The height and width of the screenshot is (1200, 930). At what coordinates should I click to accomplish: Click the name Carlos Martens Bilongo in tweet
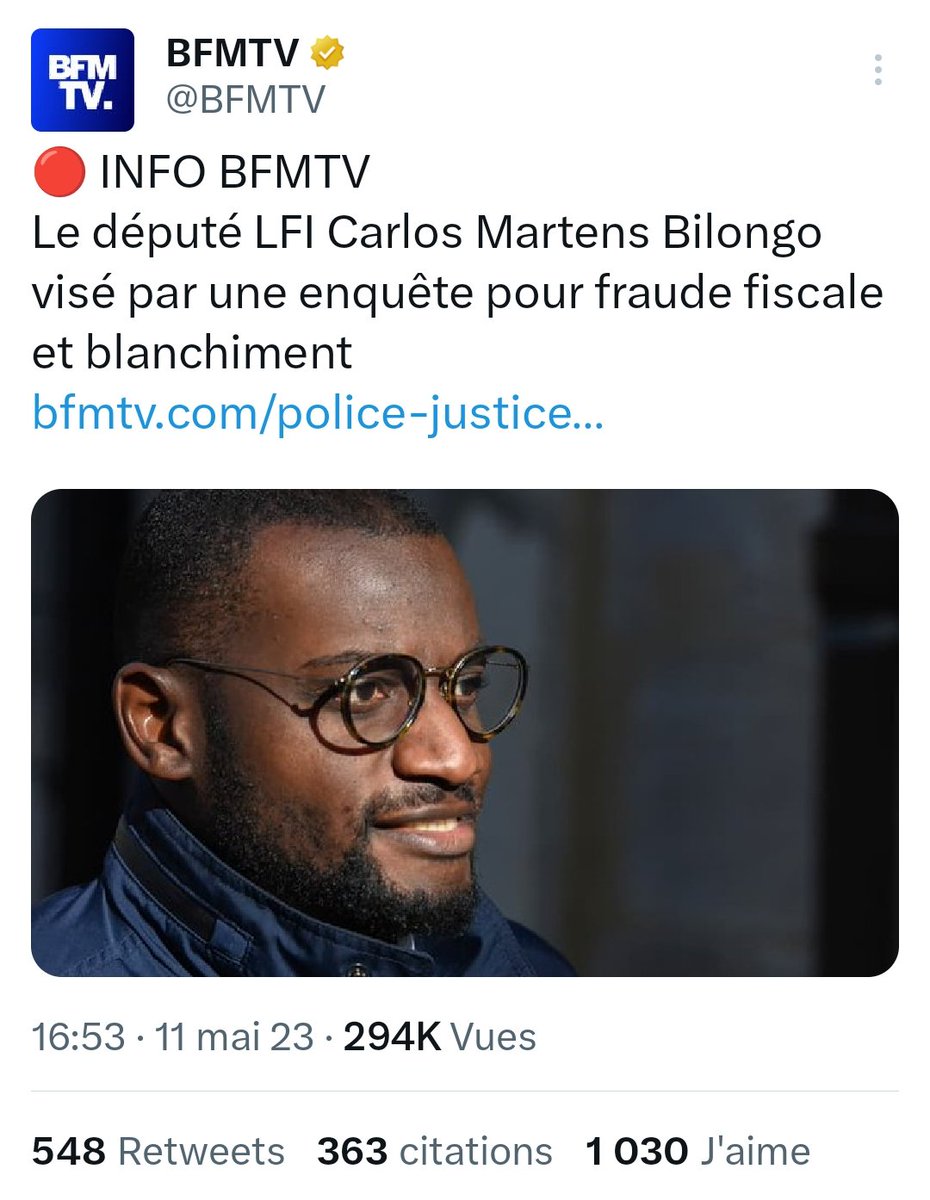click(x=575, y=233)
